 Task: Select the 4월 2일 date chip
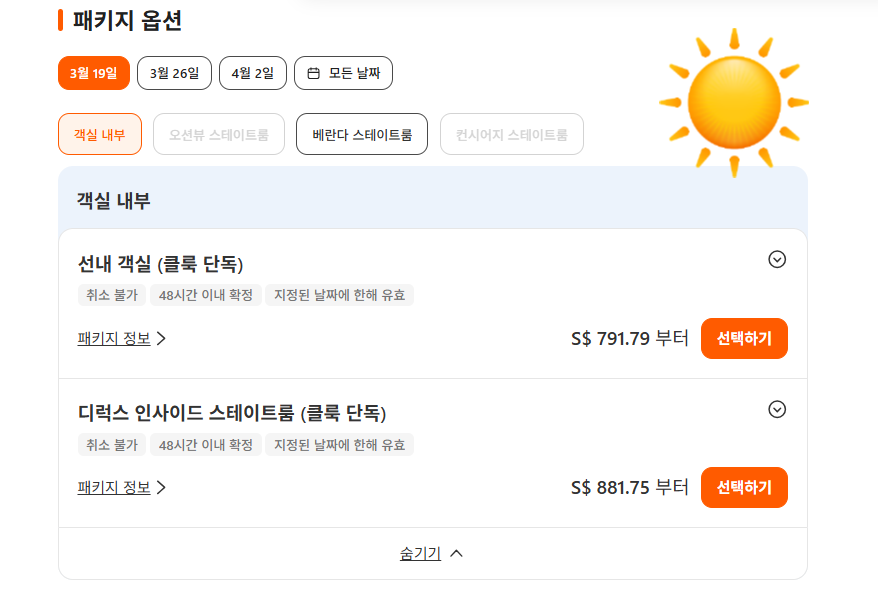[253, 73]
